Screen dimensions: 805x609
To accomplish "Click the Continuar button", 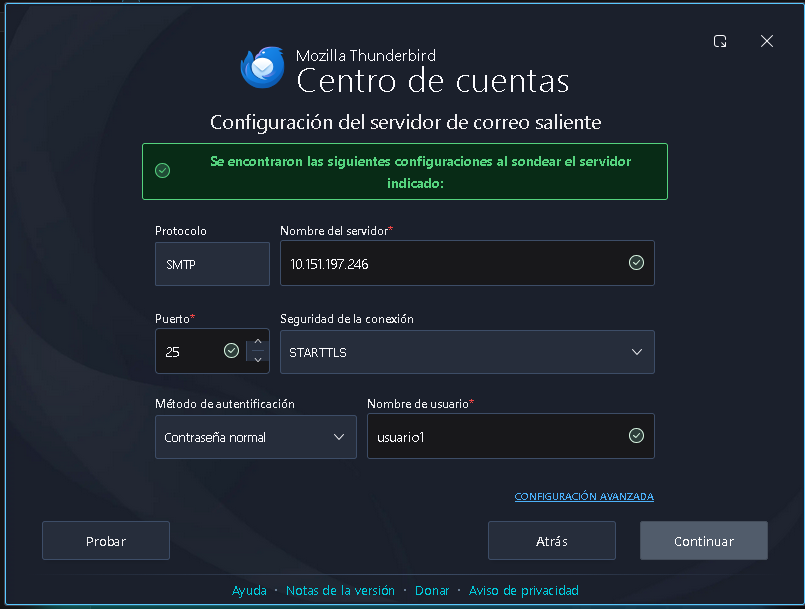I will coord(703,541).
